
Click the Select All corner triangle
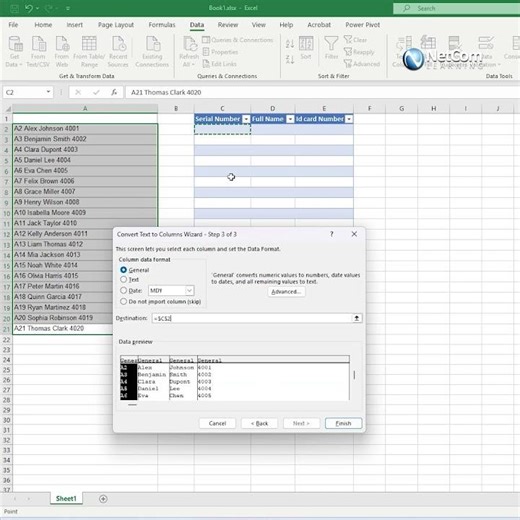click(x=7, y=109)
